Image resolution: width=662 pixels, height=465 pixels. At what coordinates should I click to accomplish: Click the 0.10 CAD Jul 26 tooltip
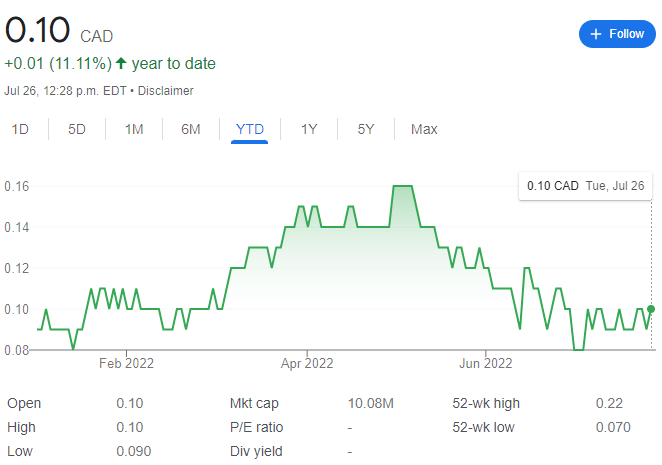pos(586,186)
